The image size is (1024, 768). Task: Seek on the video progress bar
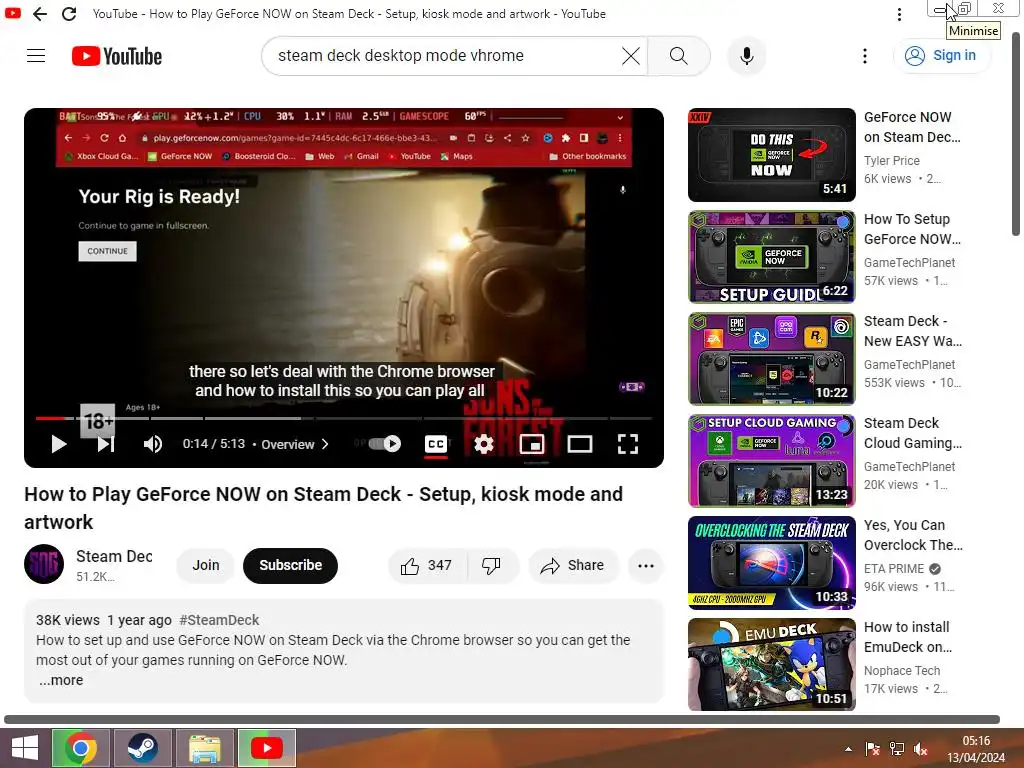(344, 418)
